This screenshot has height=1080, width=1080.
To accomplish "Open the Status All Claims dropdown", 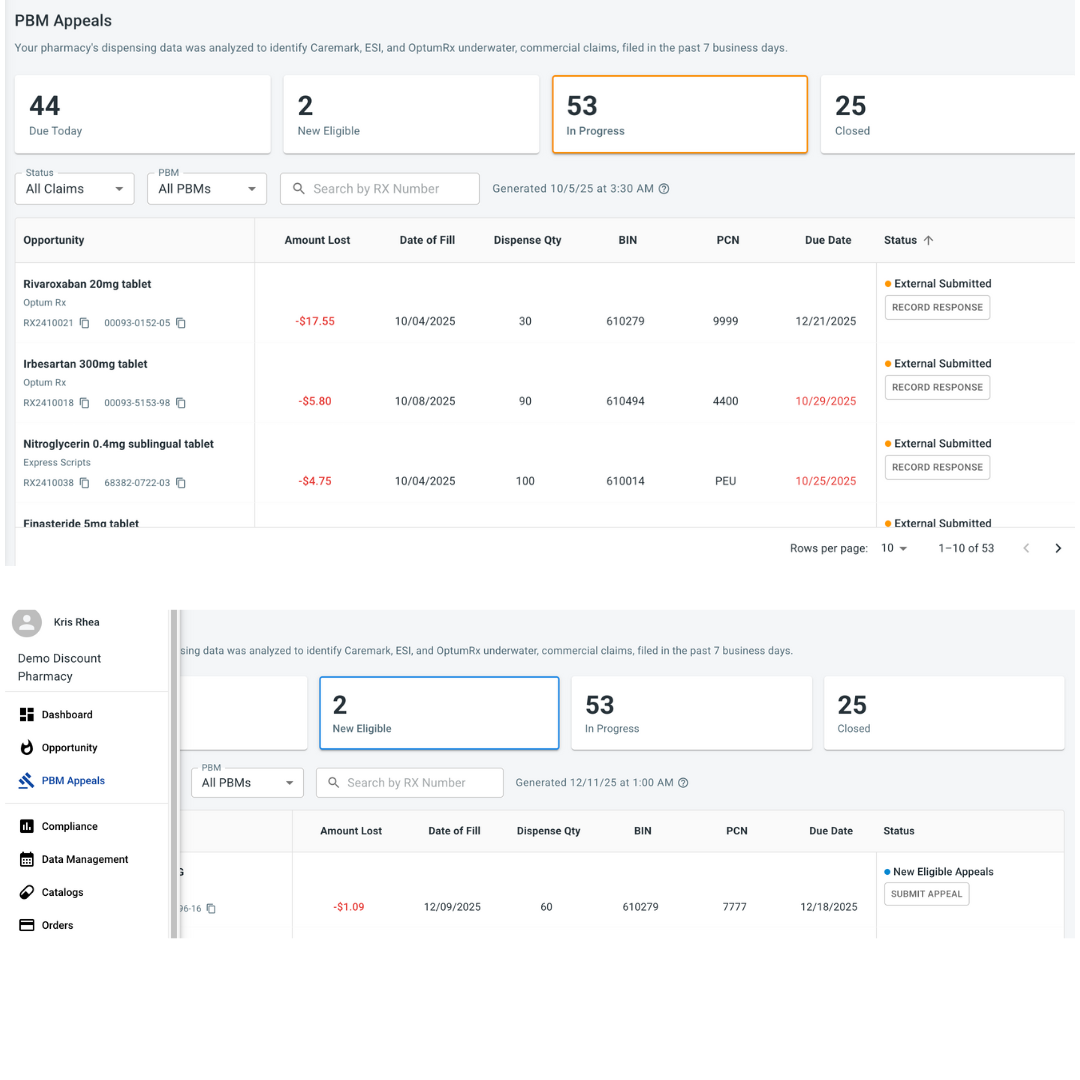I will tap(75, 189).
